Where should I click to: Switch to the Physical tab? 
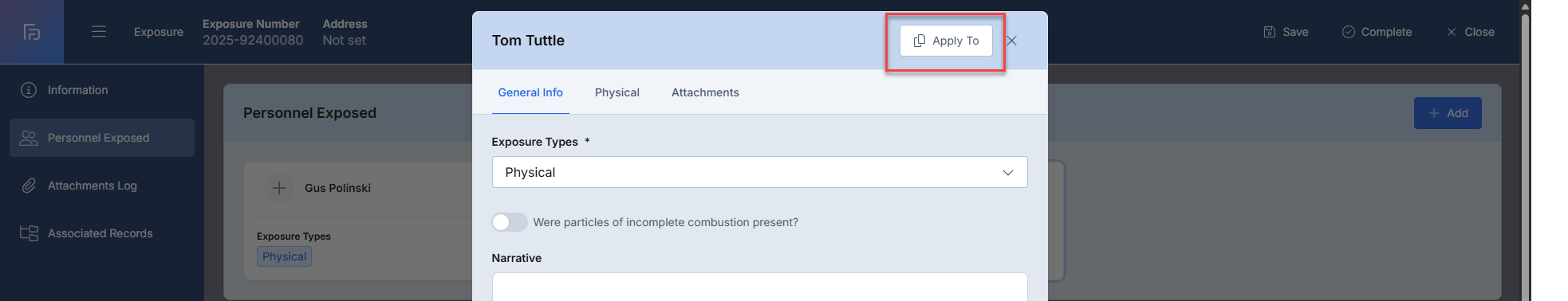point(617,92)
